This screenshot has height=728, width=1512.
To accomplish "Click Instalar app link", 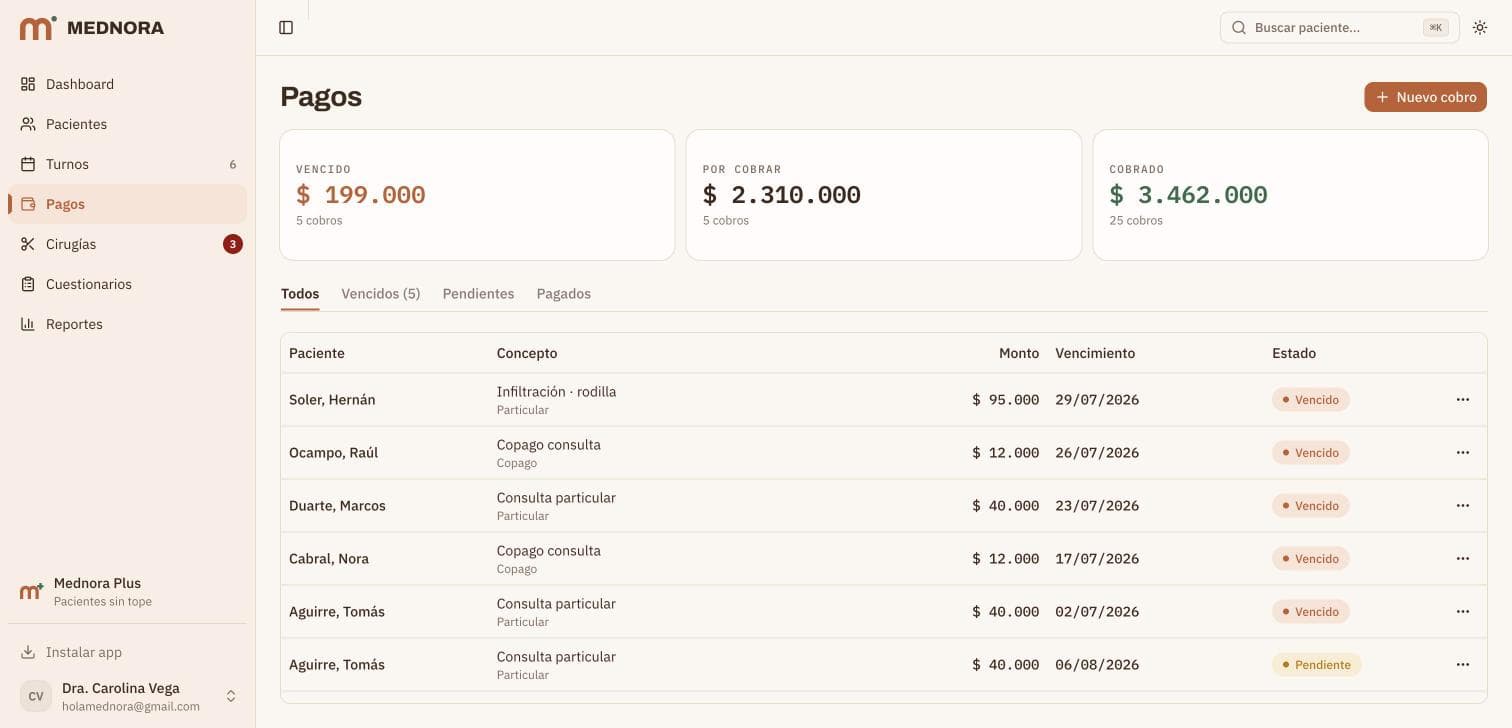I will tap(127, 652).
